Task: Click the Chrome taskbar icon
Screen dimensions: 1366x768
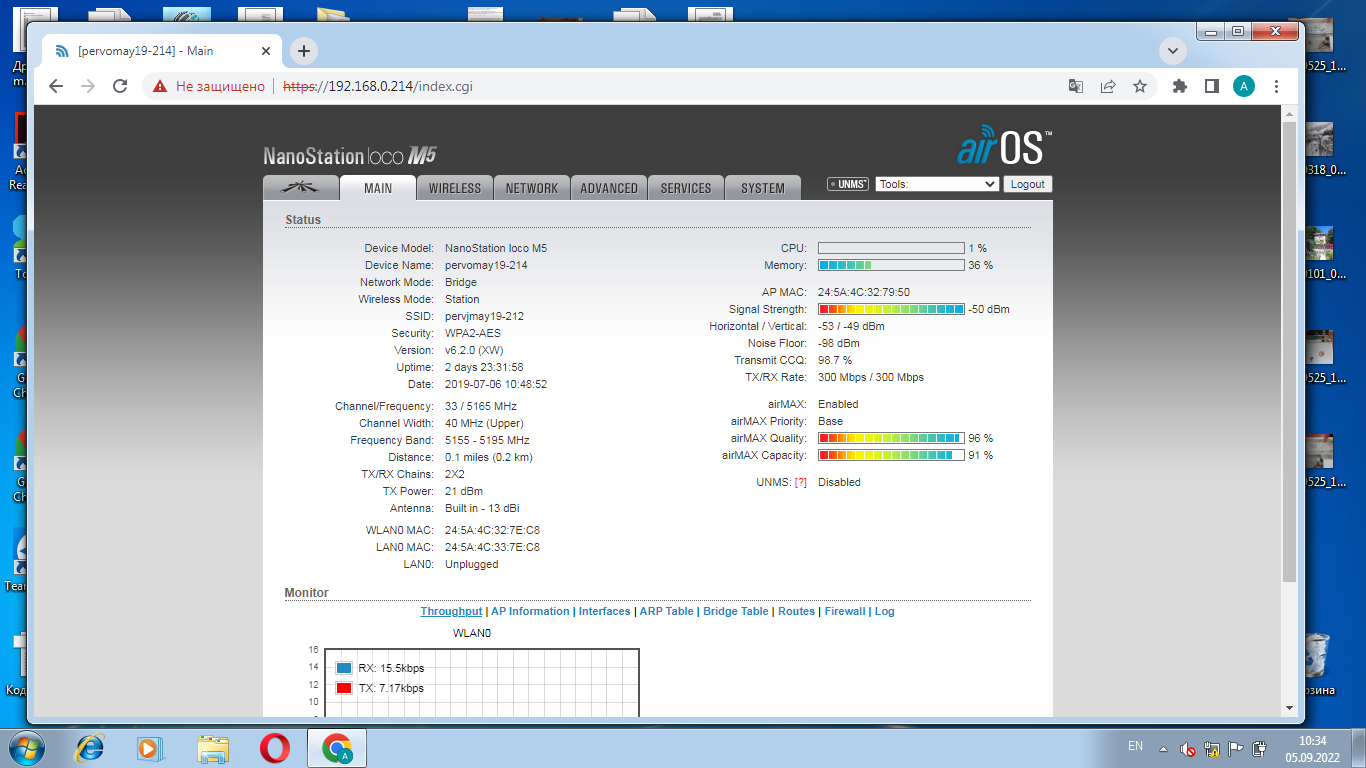Action: pyautogui.click(x=337, y=747)
